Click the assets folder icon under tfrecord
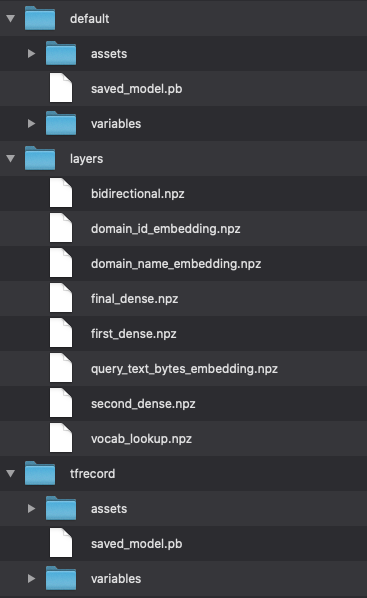 [61, 508]
